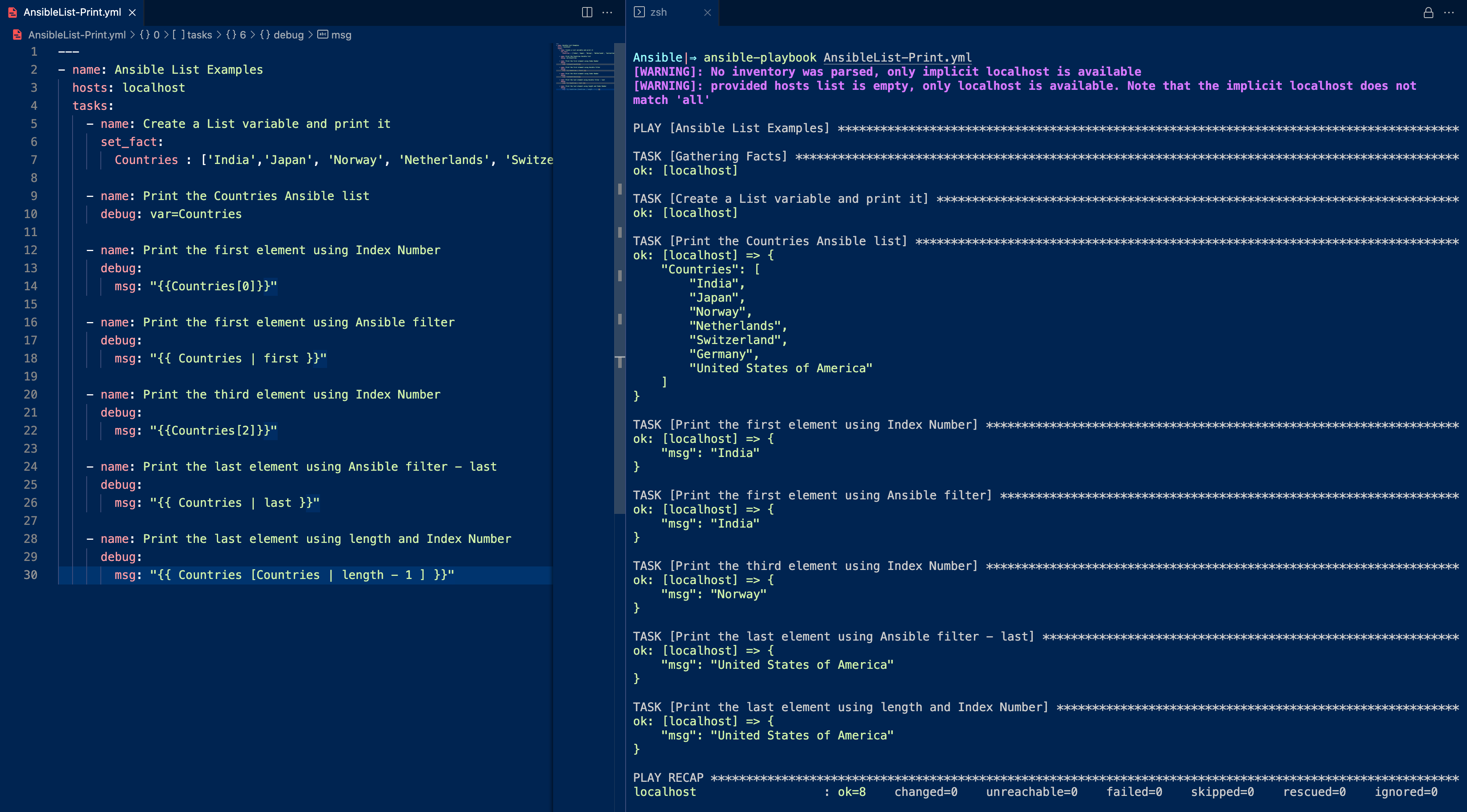Click the padlock icon on the terminal panel

[x=1429, y=13]
